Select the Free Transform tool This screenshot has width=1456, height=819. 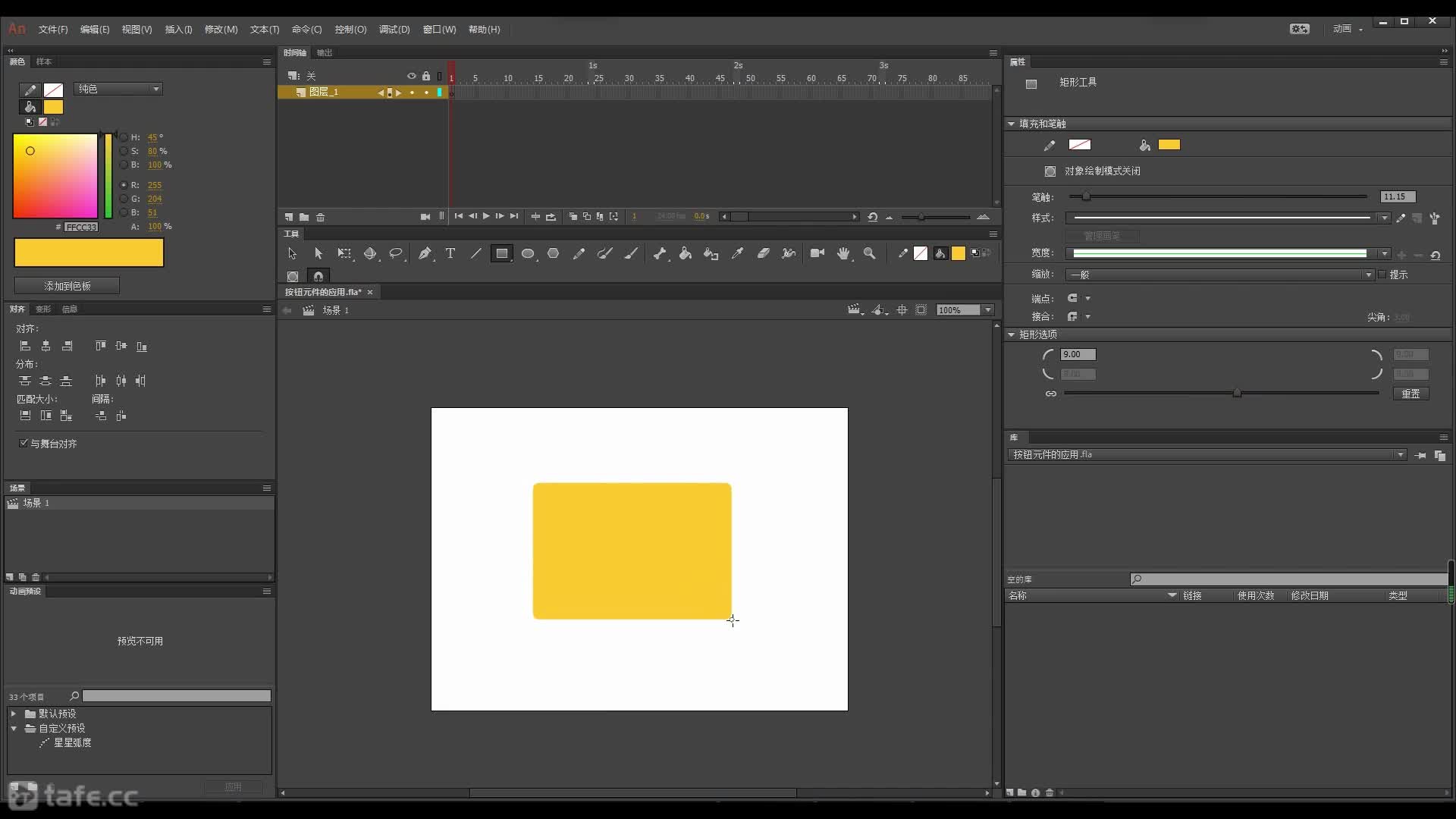pos(344,253)
